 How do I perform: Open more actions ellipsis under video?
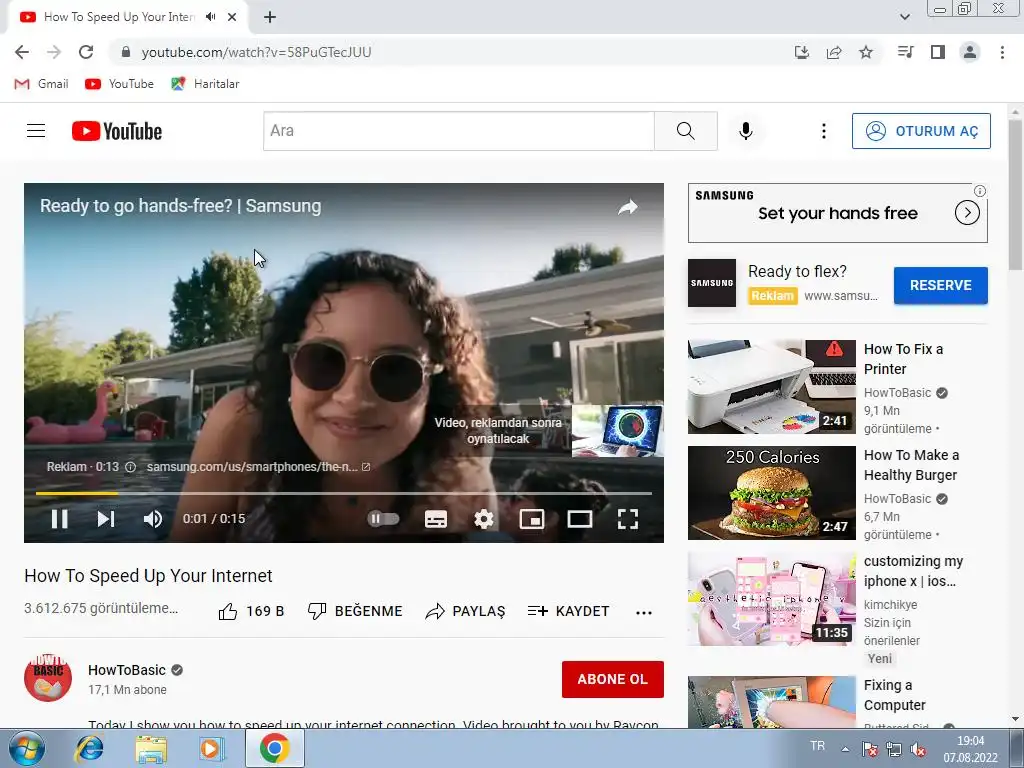click(x=644, y=613)
